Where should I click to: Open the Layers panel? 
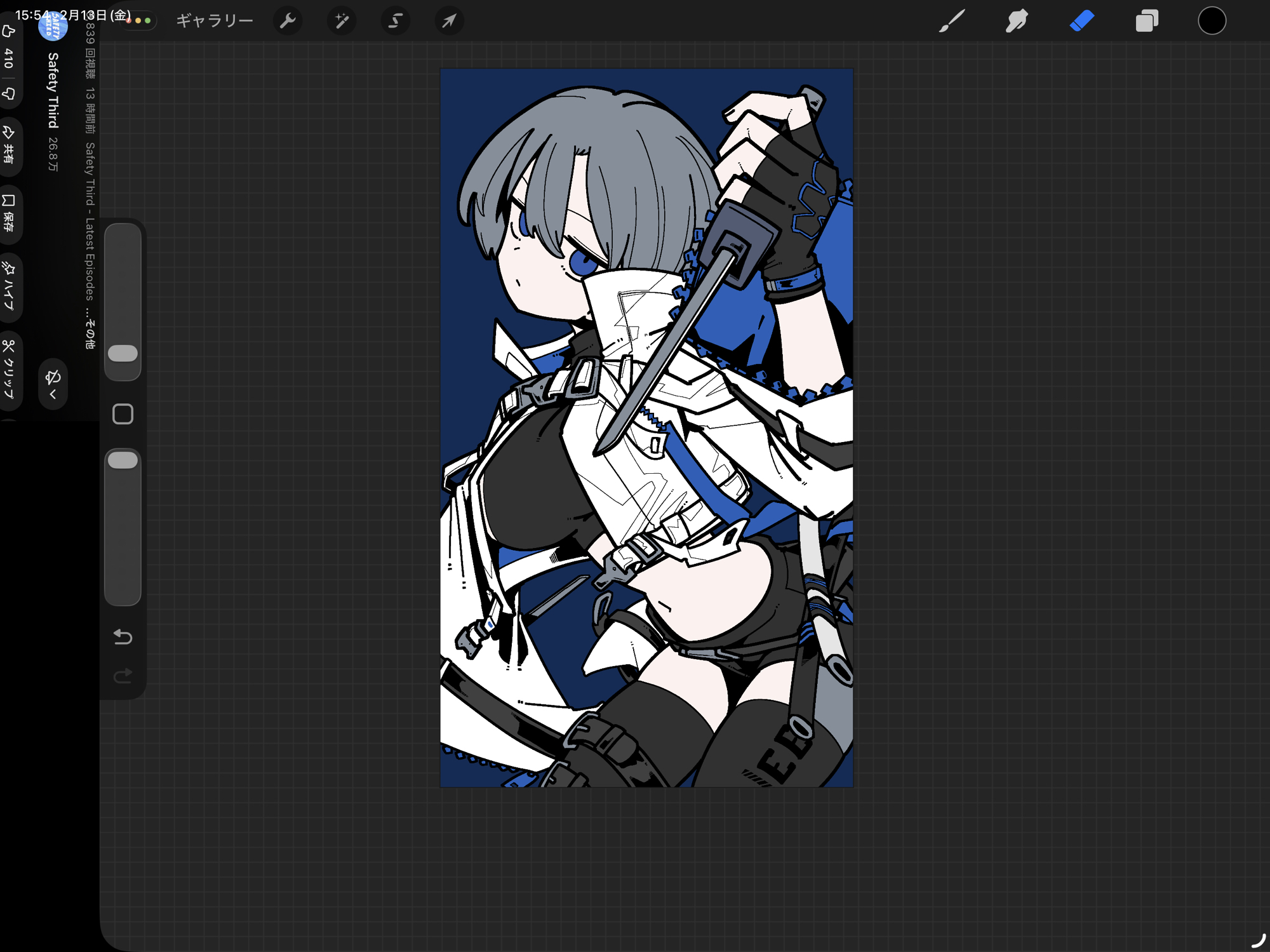pos(1147,21)
